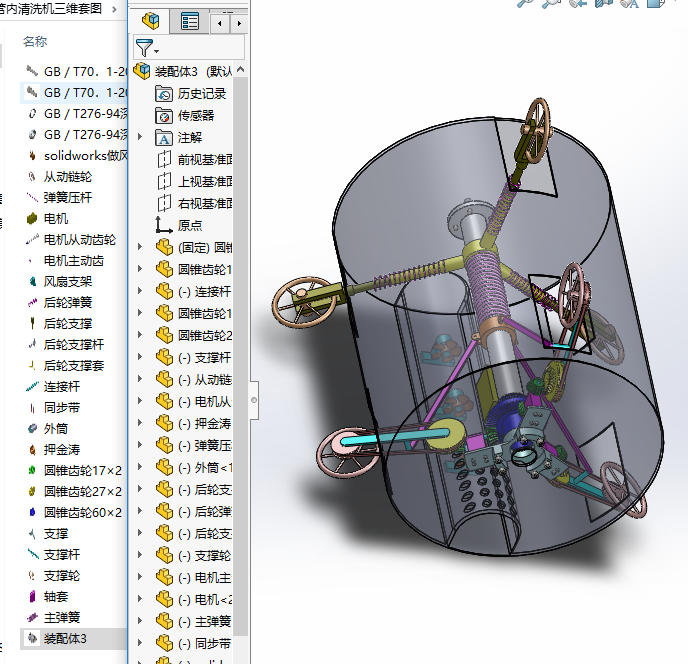Select the (-) 连接杆 part icon
Screen dimensions: 688x664
tap(165, 291)
